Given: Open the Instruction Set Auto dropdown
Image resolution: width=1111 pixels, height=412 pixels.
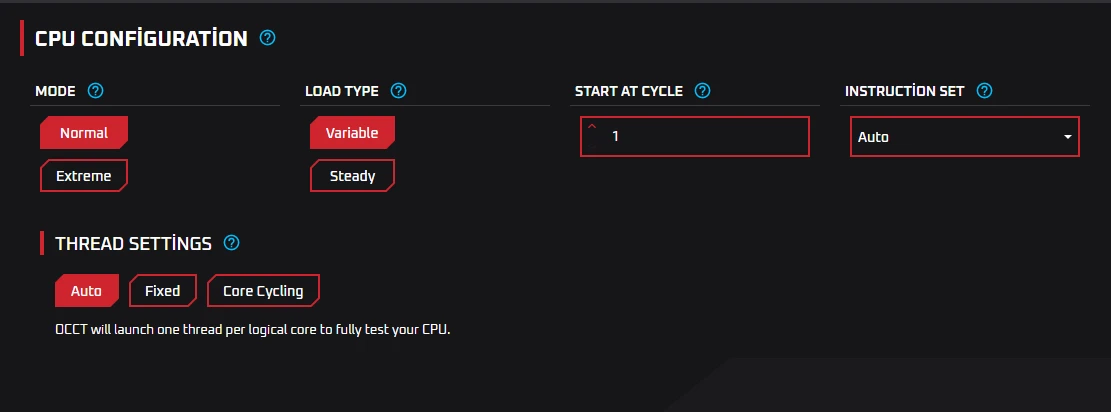Looking at the screenshot, I should coord(964,137).
